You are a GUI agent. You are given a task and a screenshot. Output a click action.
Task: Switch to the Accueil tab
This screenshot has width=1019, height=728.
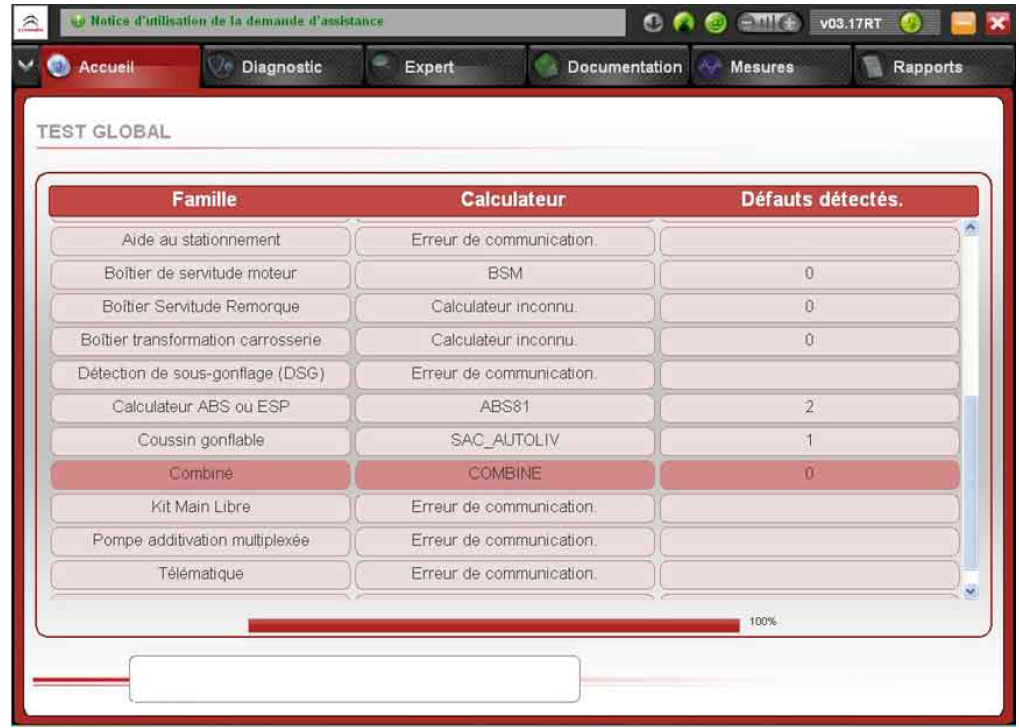click(x=122, y=66)
